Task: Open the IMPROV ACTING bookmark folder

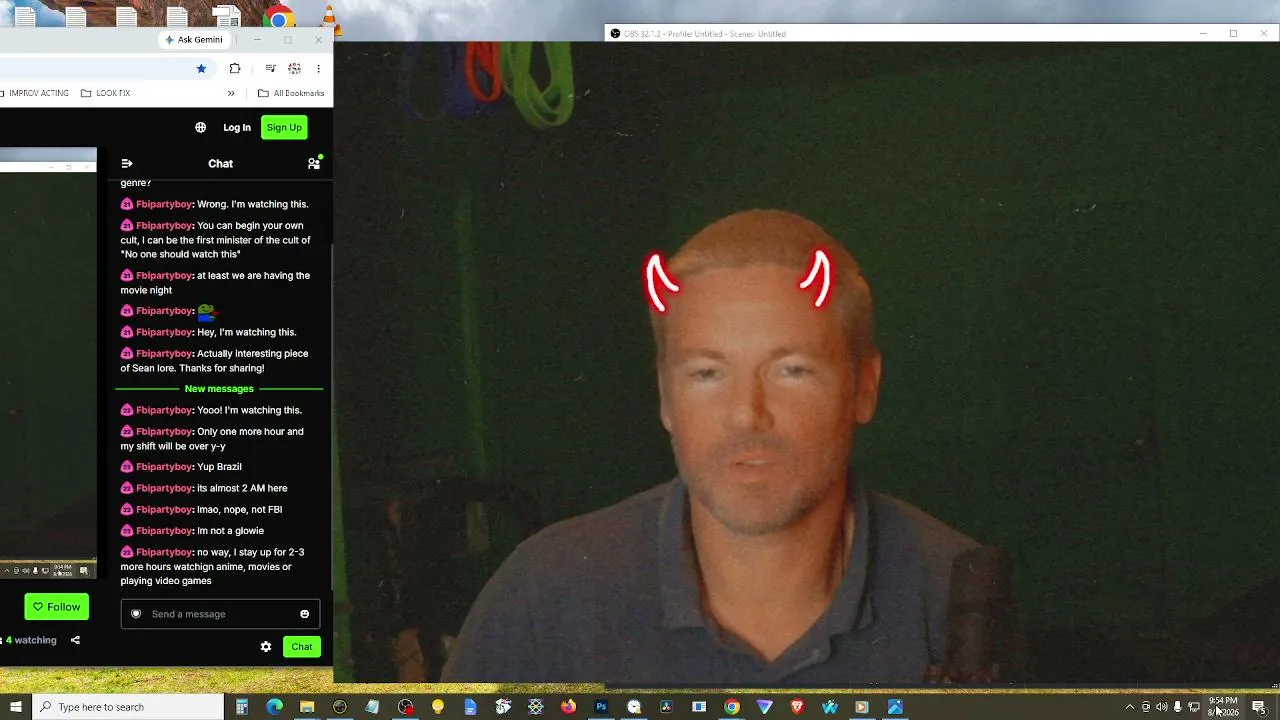Action: coord(36,93)
